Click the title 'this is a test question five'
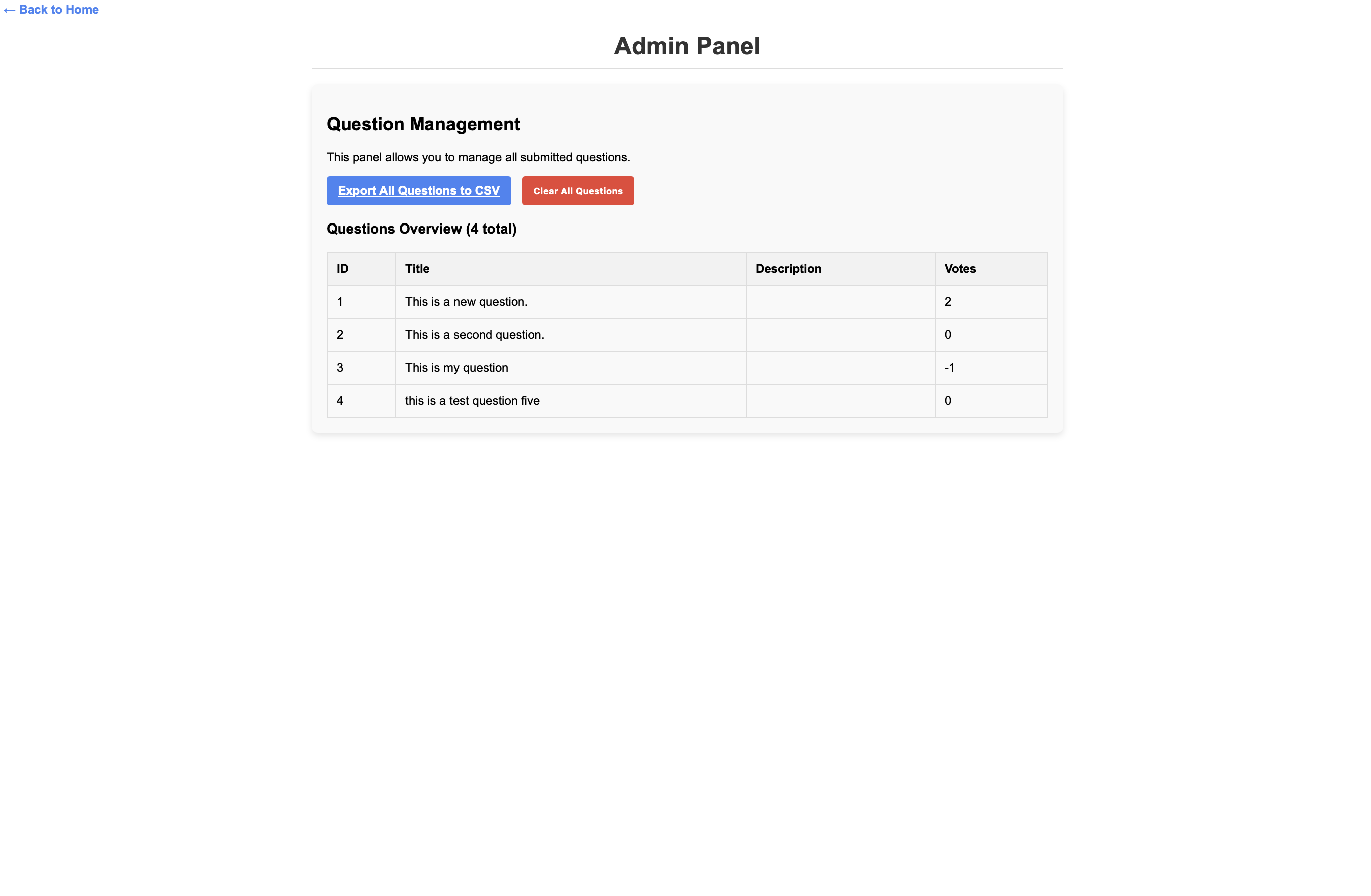Viewport: 1371px width, 896px height. pyautogui.click(x=472, y=400)
